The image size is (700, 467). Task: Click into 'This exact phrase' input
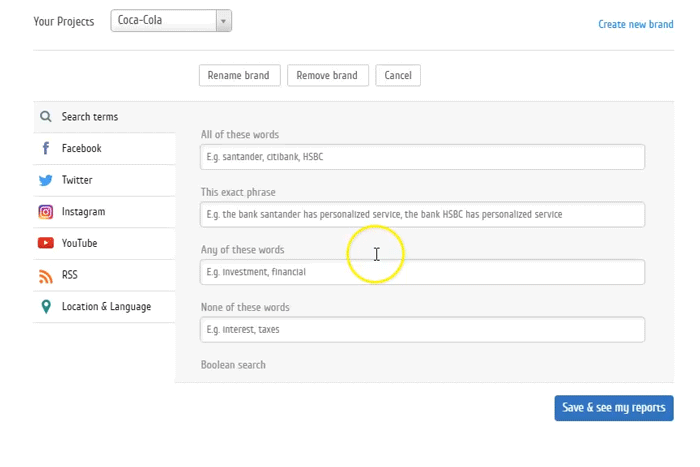click(422, 214)
